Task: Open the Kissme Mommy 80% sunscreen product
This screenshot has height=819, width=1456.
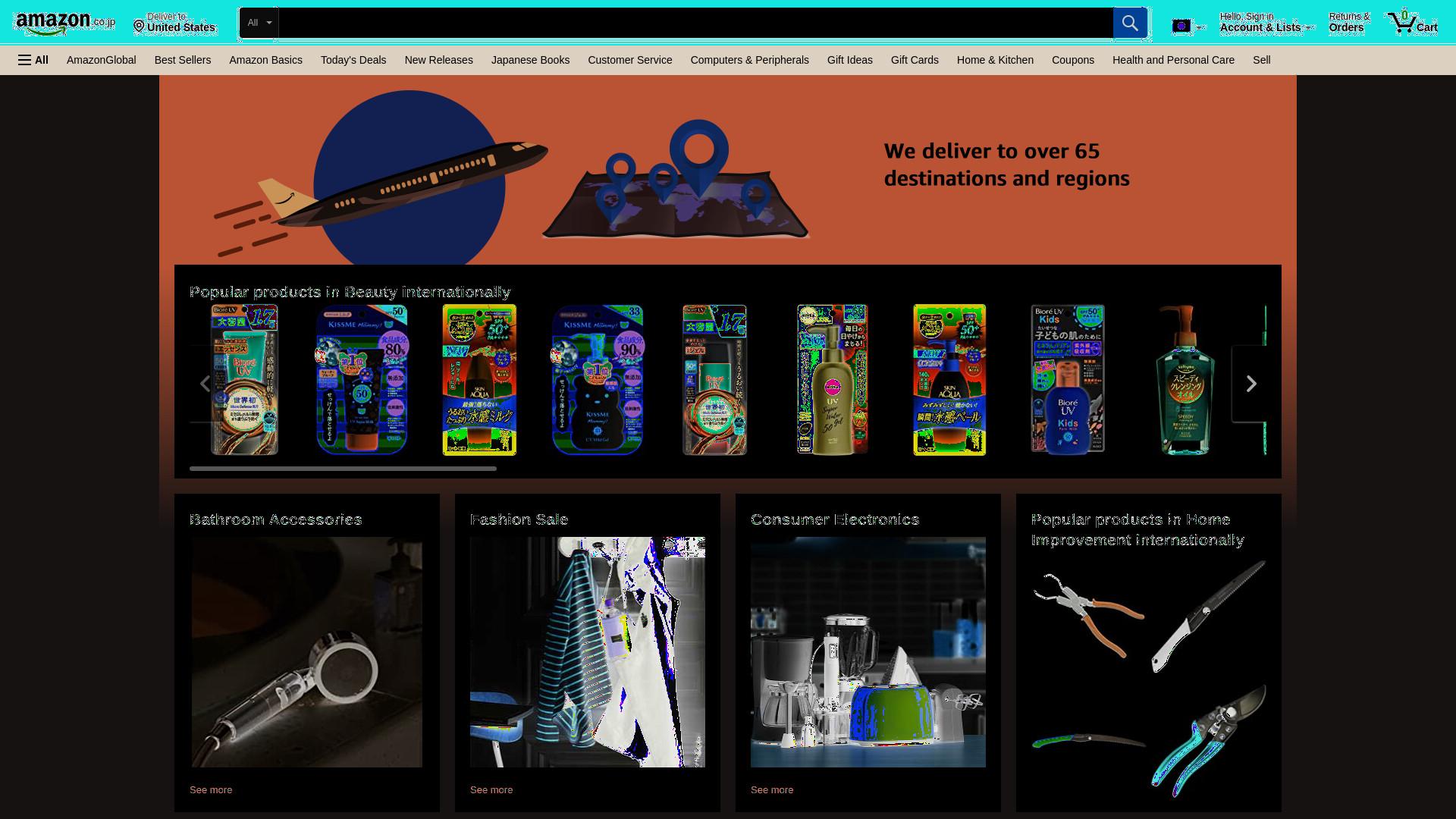Action: tap(362, 380)
